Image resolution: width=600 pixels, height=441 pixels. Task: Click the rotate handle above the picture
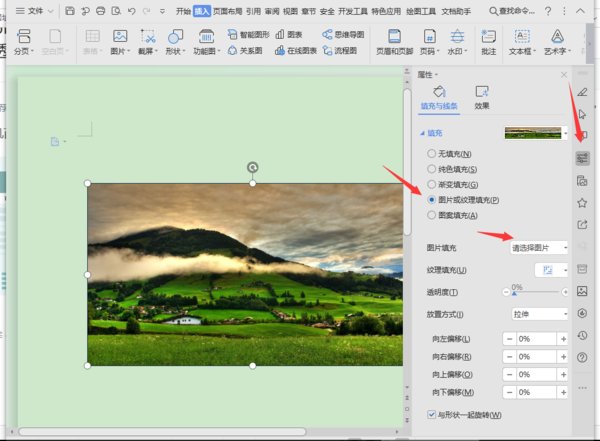click(x=252, y=167)
